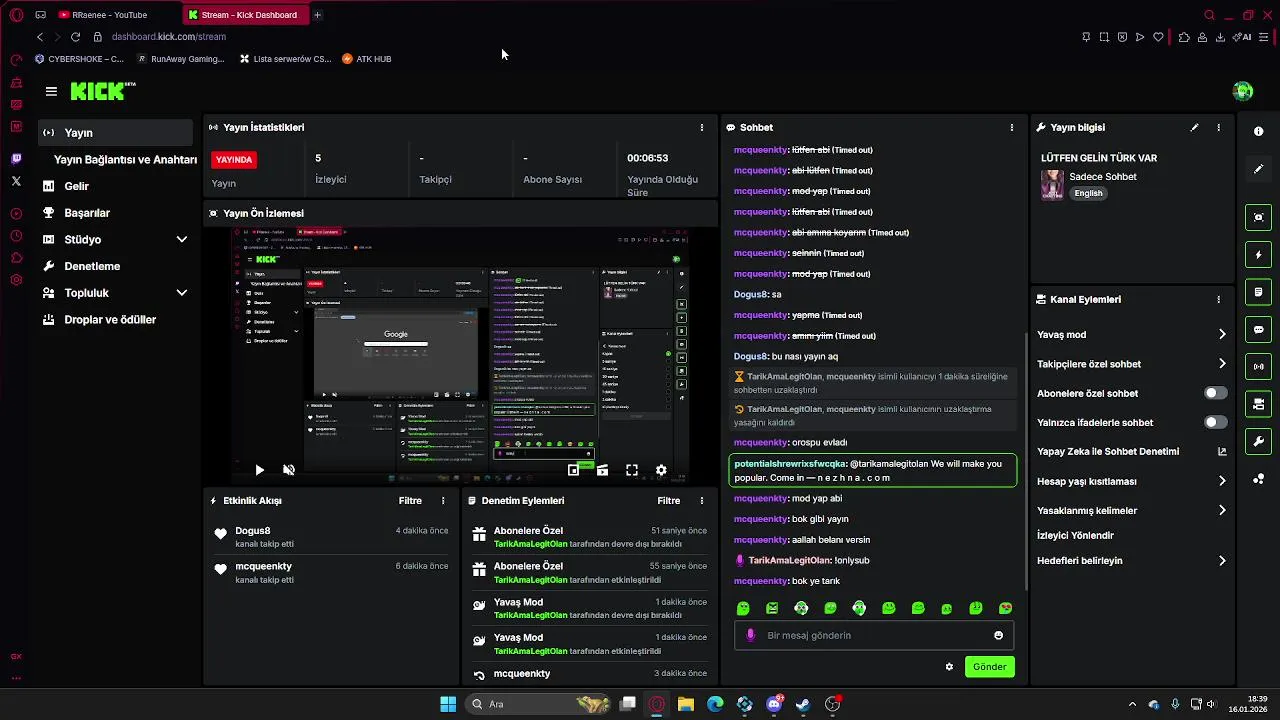Open Steam from taskbar
This screenshot has width=1280, height=720.
[x=802, y=704]
